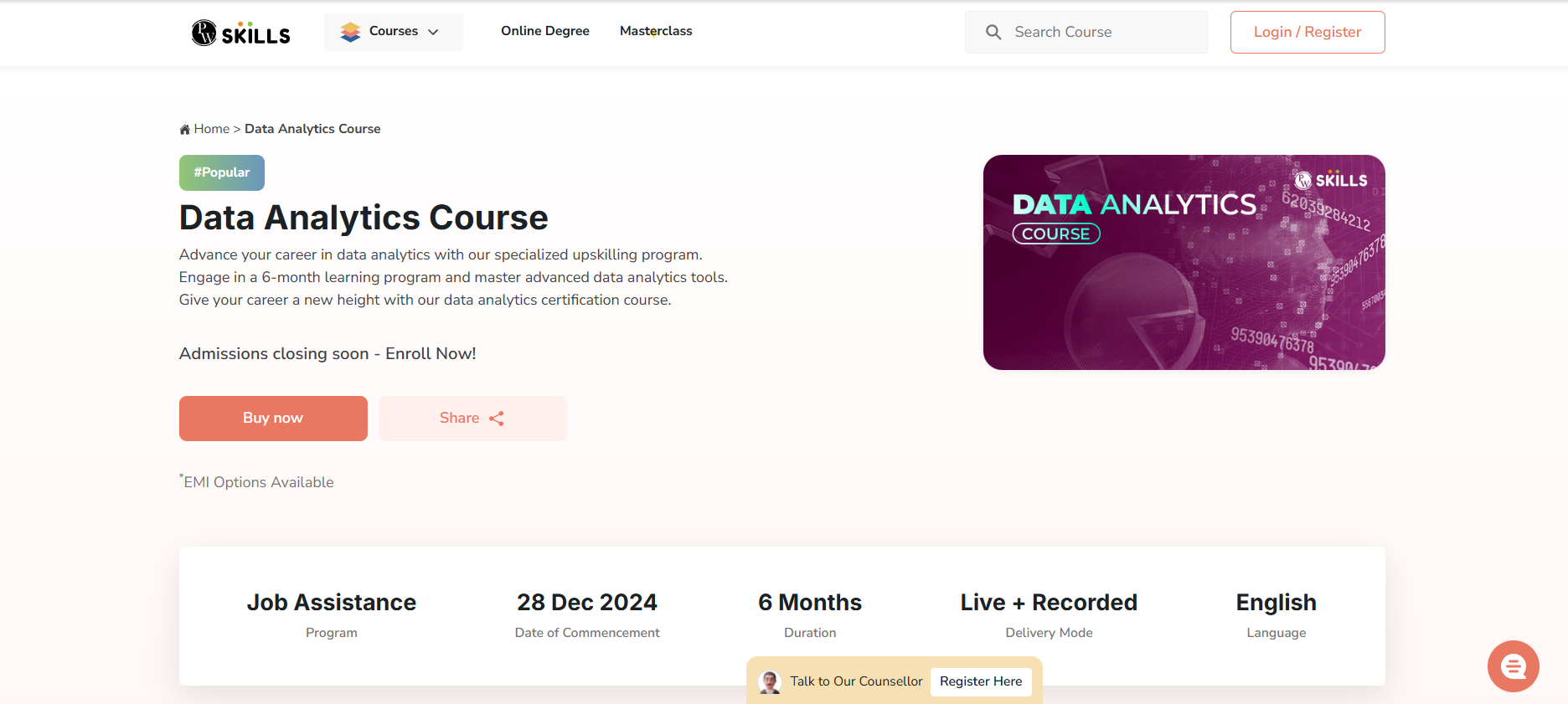Click the PW Skills logo
The width and height of the screenshot is (1568, 704).
click(x=240, y=33)
